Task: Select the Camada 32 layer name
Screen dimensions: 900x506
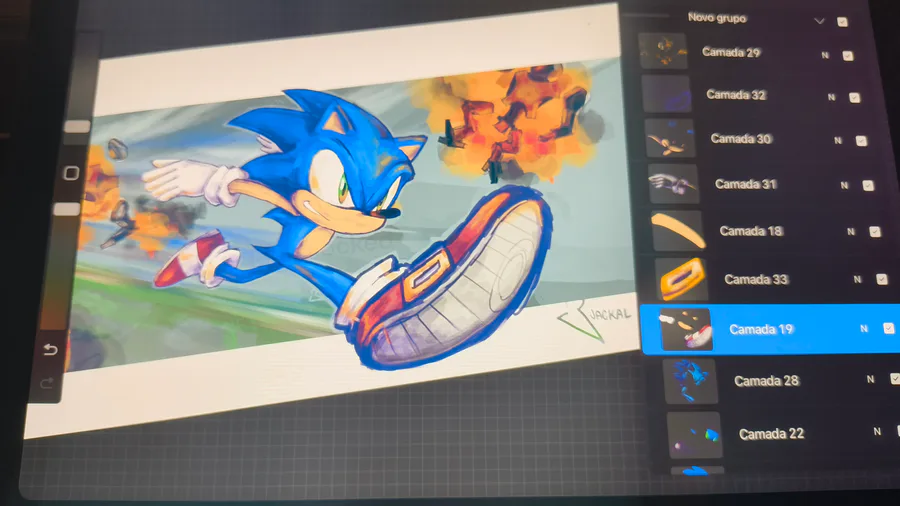Action: [736, 95]
